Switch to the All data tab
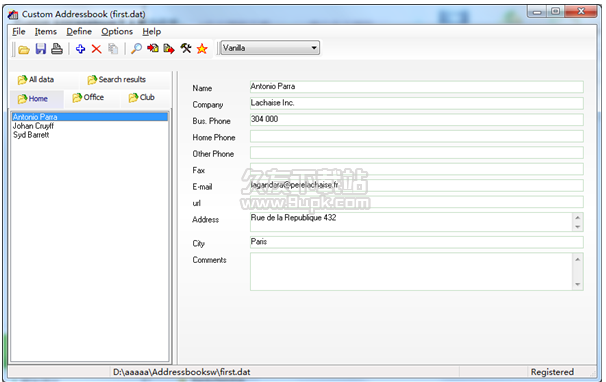Viewport: 606px width, 382px height. 36,80
